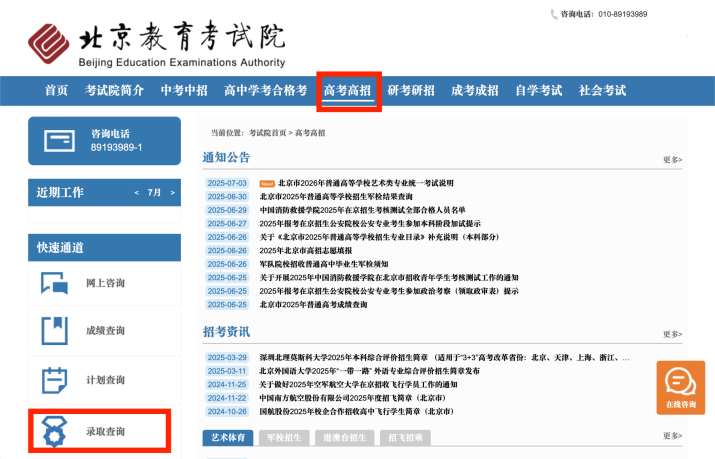Screen dimensions: 715x459
Task: Open 招生专业目录补充说明（本科部分） notice
Action: click(x=379, y=237)
